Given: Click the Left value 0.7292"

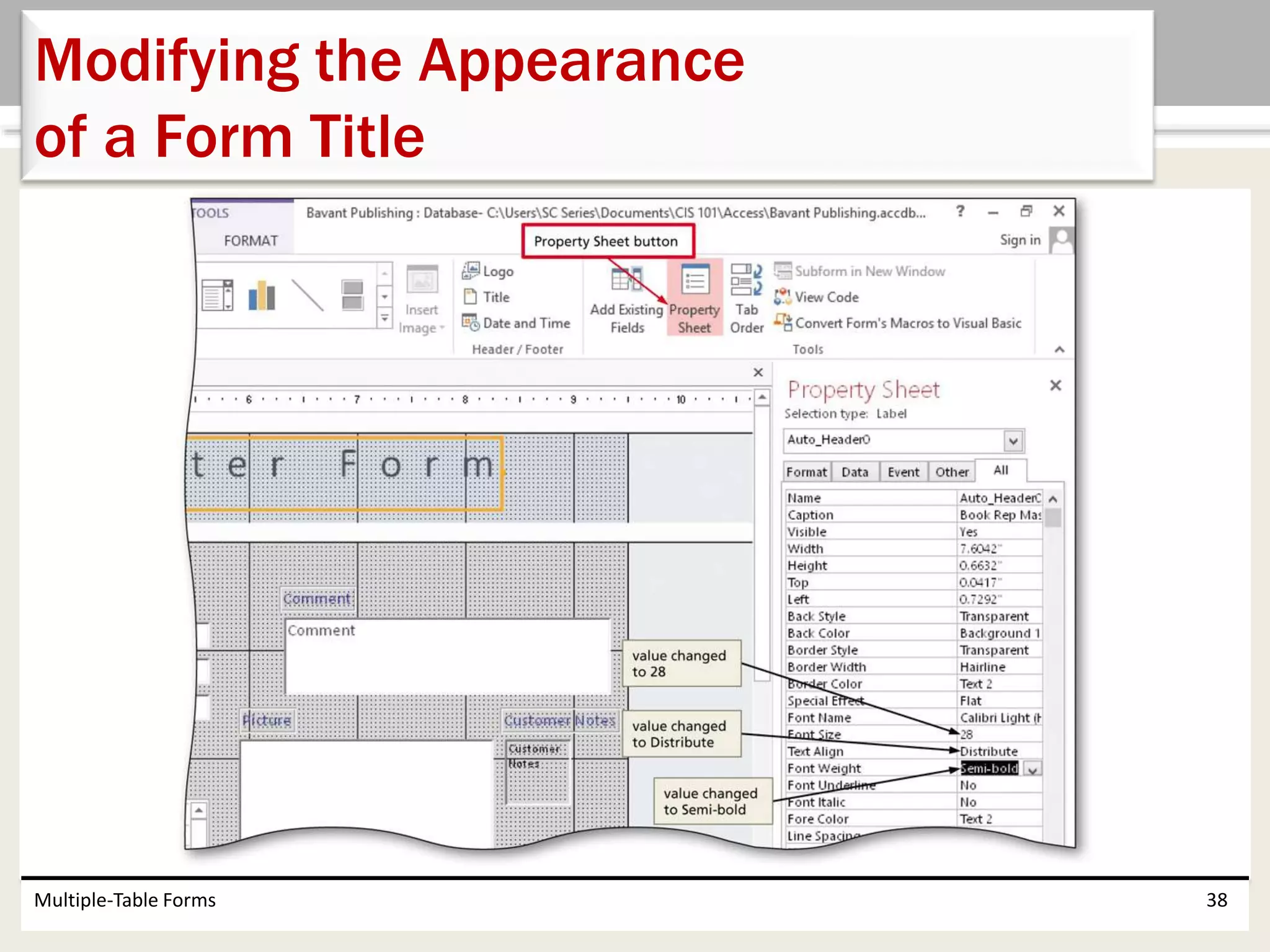Looking at the screenshot, I should (1000, 599).
